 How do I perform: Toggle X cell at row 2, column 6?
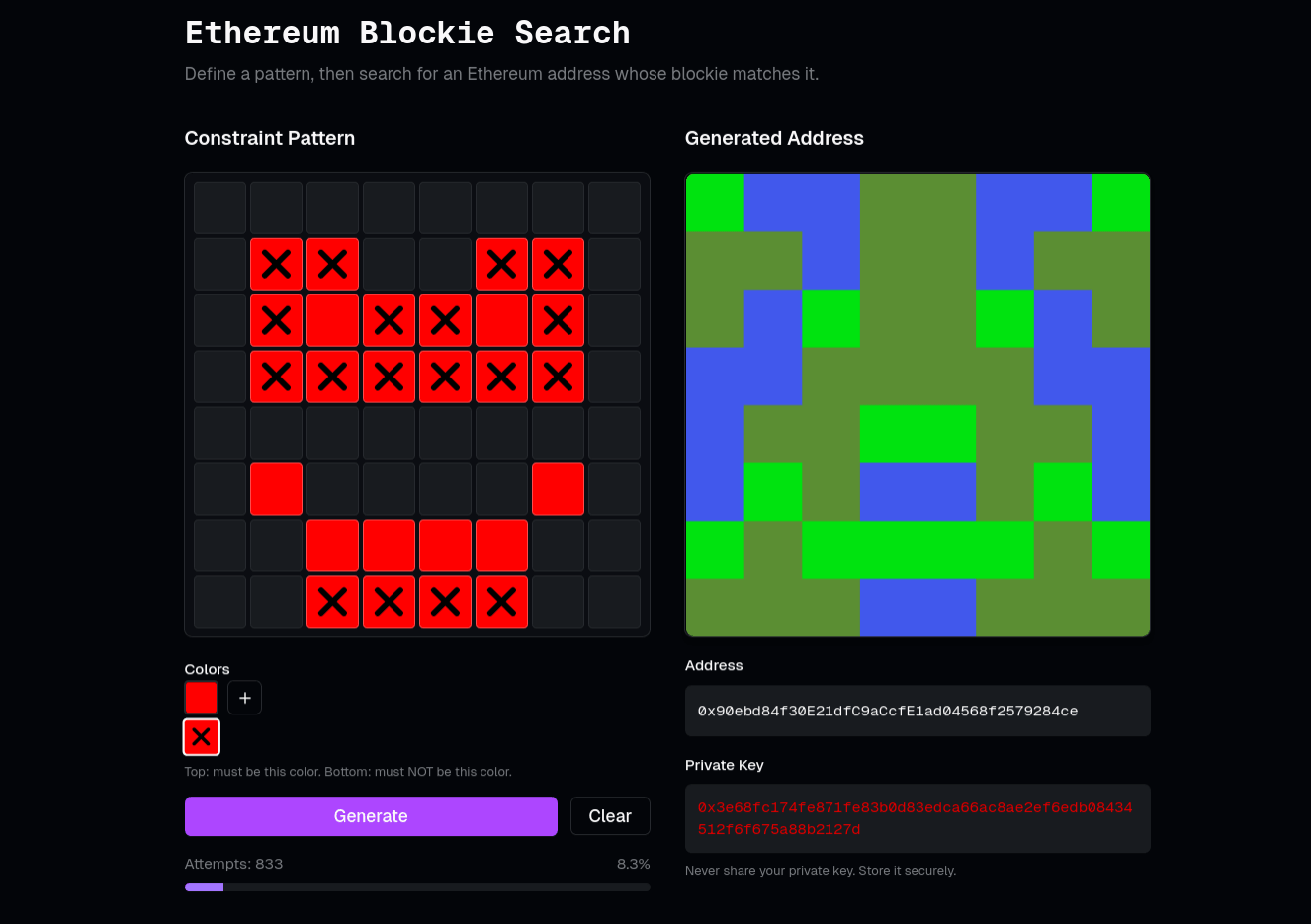(x=501, y=264)
